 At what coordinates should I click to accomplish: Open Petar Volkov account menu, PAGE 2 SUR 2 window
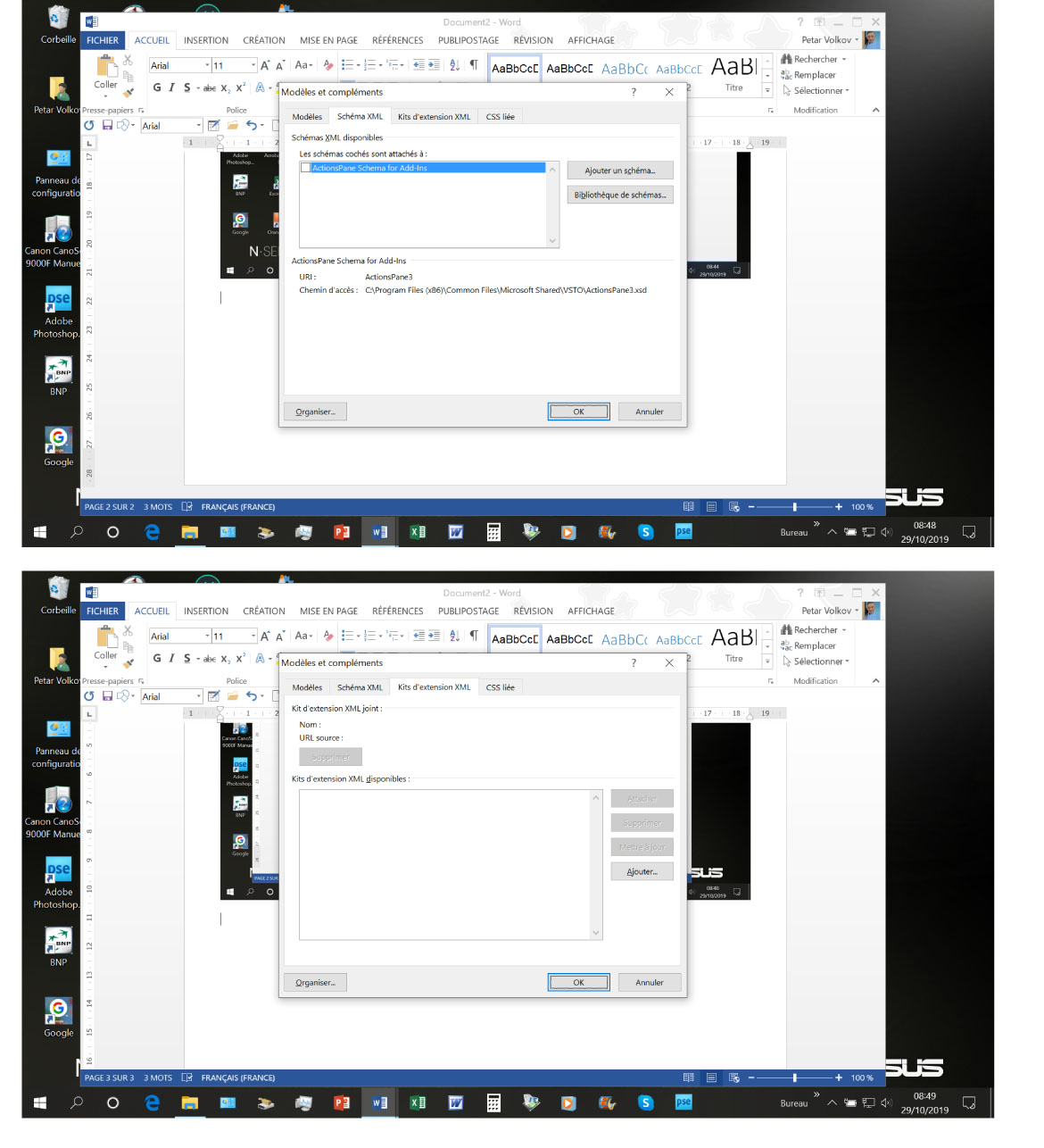[x=830, y=40]
